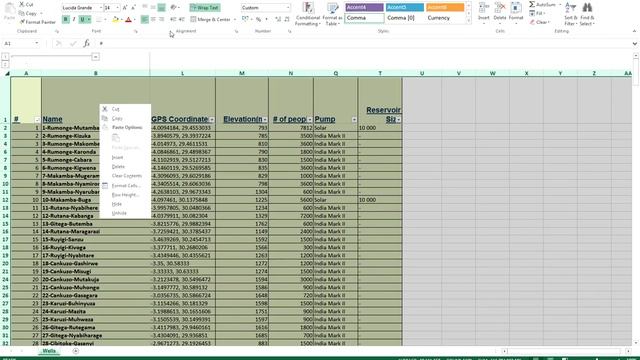Open the Clear dropdown
The width and height of the screenshot is (640, 360).
point(540,22)
